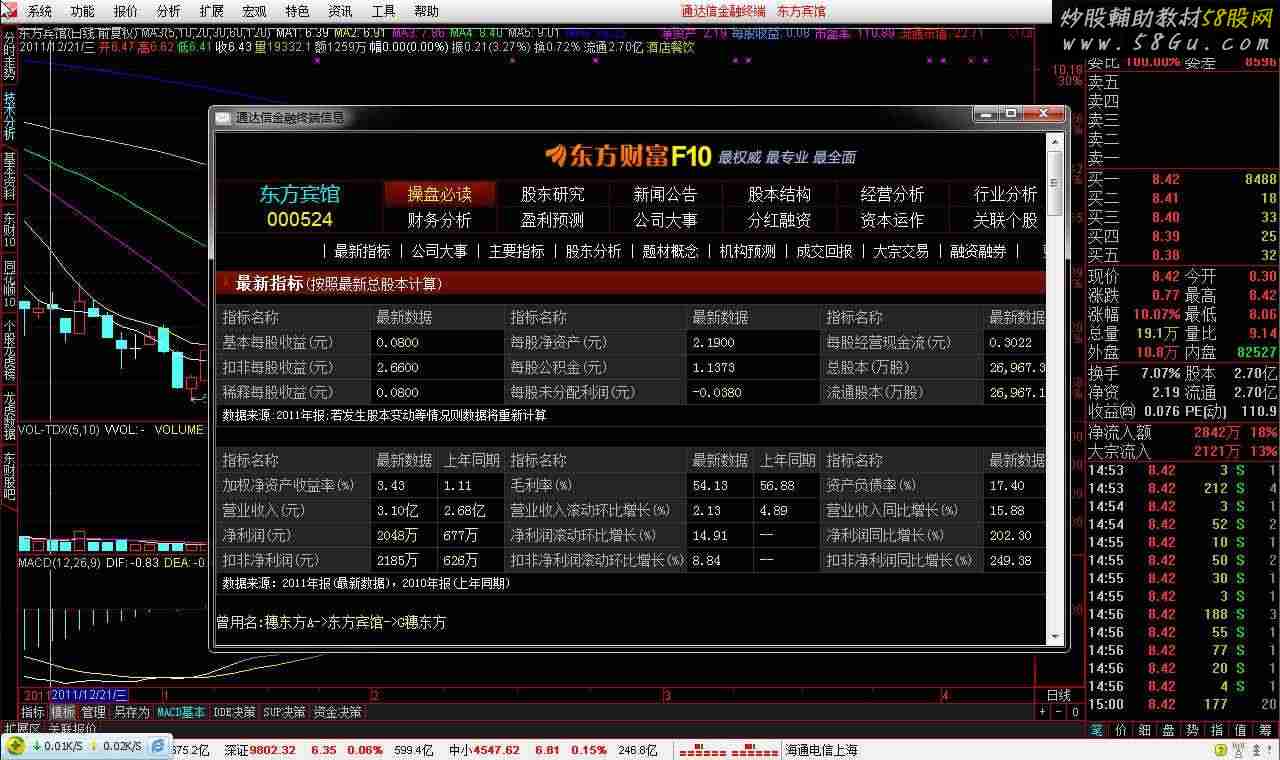1280x760 pixels.
Task: Click the blue browser icon beside speed display
Action: pyautogui.click(x=159, y=746)
